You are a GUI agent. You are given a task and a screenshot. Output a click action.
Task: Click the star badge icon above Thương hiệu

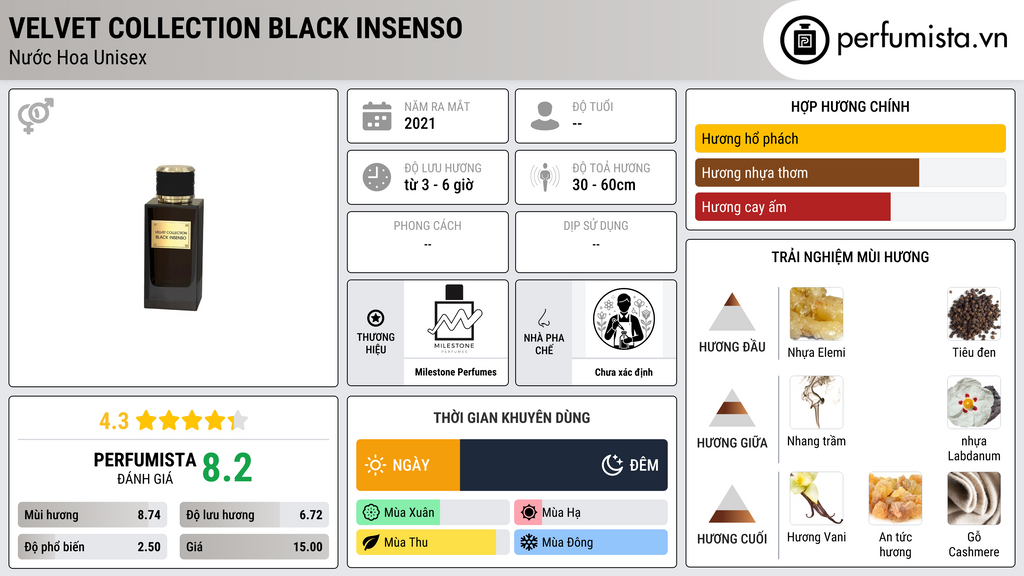[376, 318]
